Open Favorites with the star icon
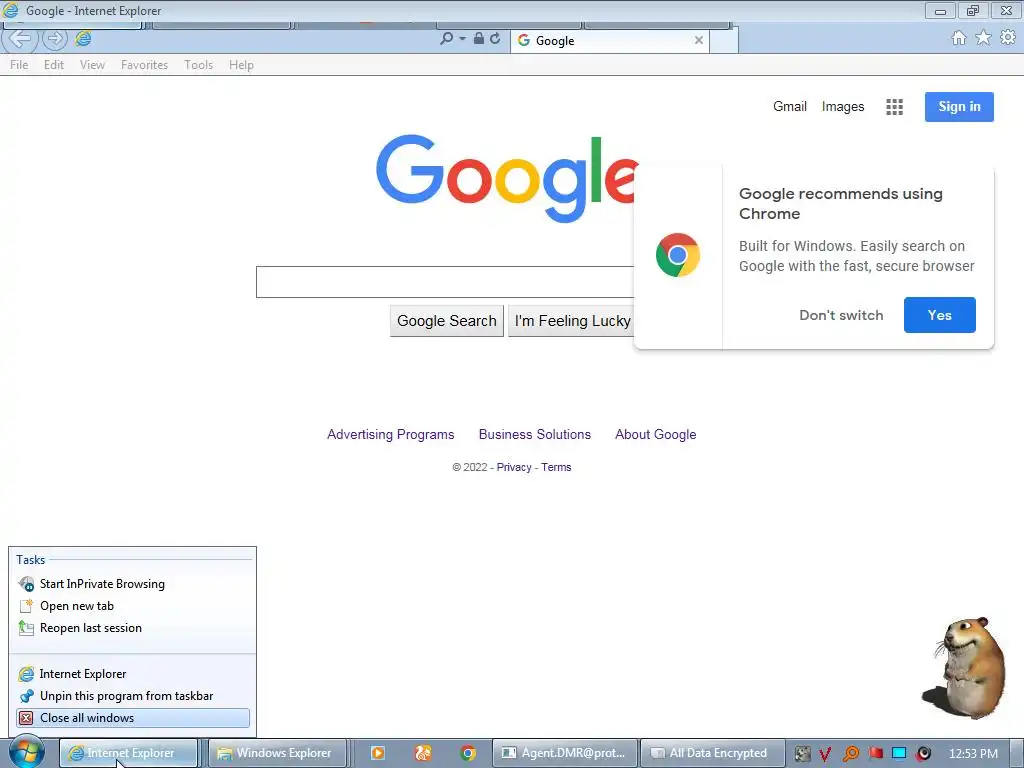 click(983, 38)
